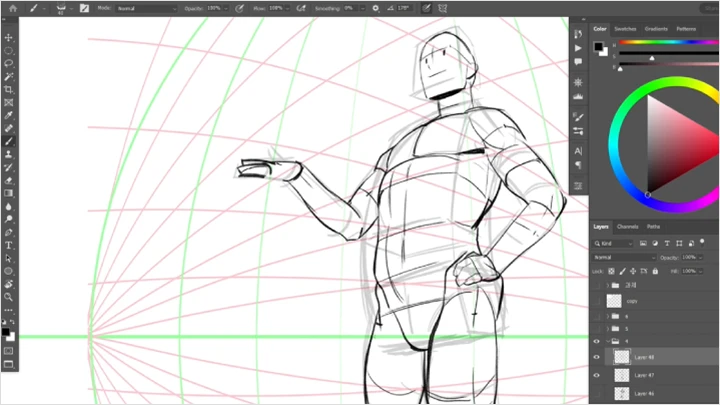
Task: Open brush Opacity dropdown arrow
Action: 226,8
